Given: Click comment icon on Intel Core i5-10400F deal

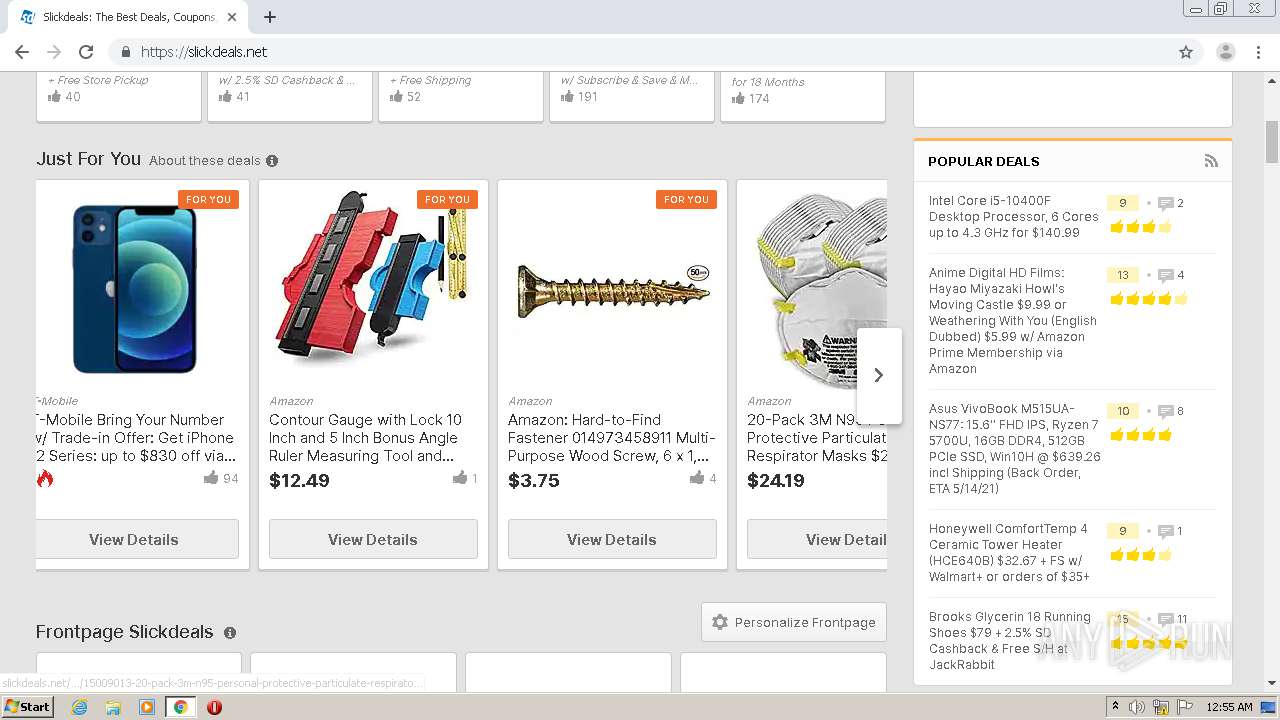Looking at the screenshot, I should [1165, 203].
